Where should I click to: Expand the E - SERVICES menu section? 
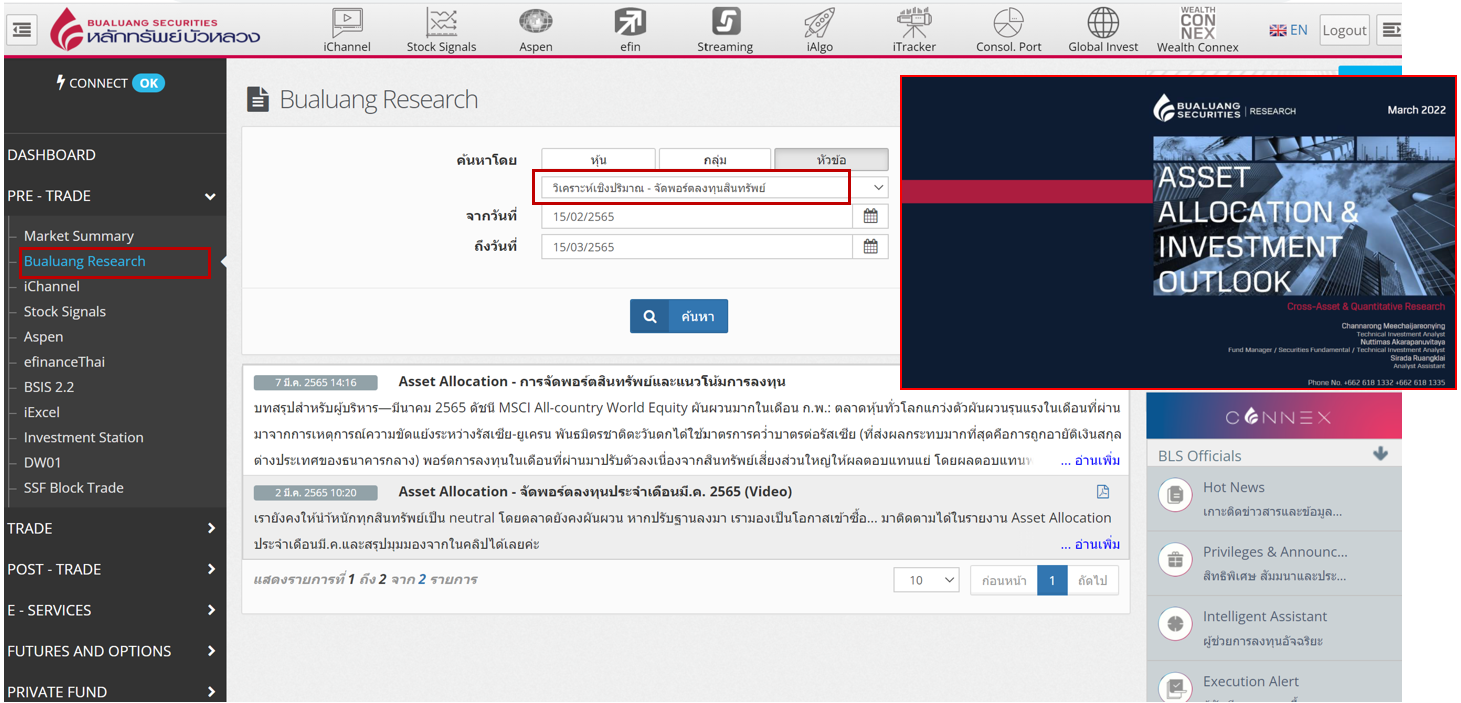[113, 610]
